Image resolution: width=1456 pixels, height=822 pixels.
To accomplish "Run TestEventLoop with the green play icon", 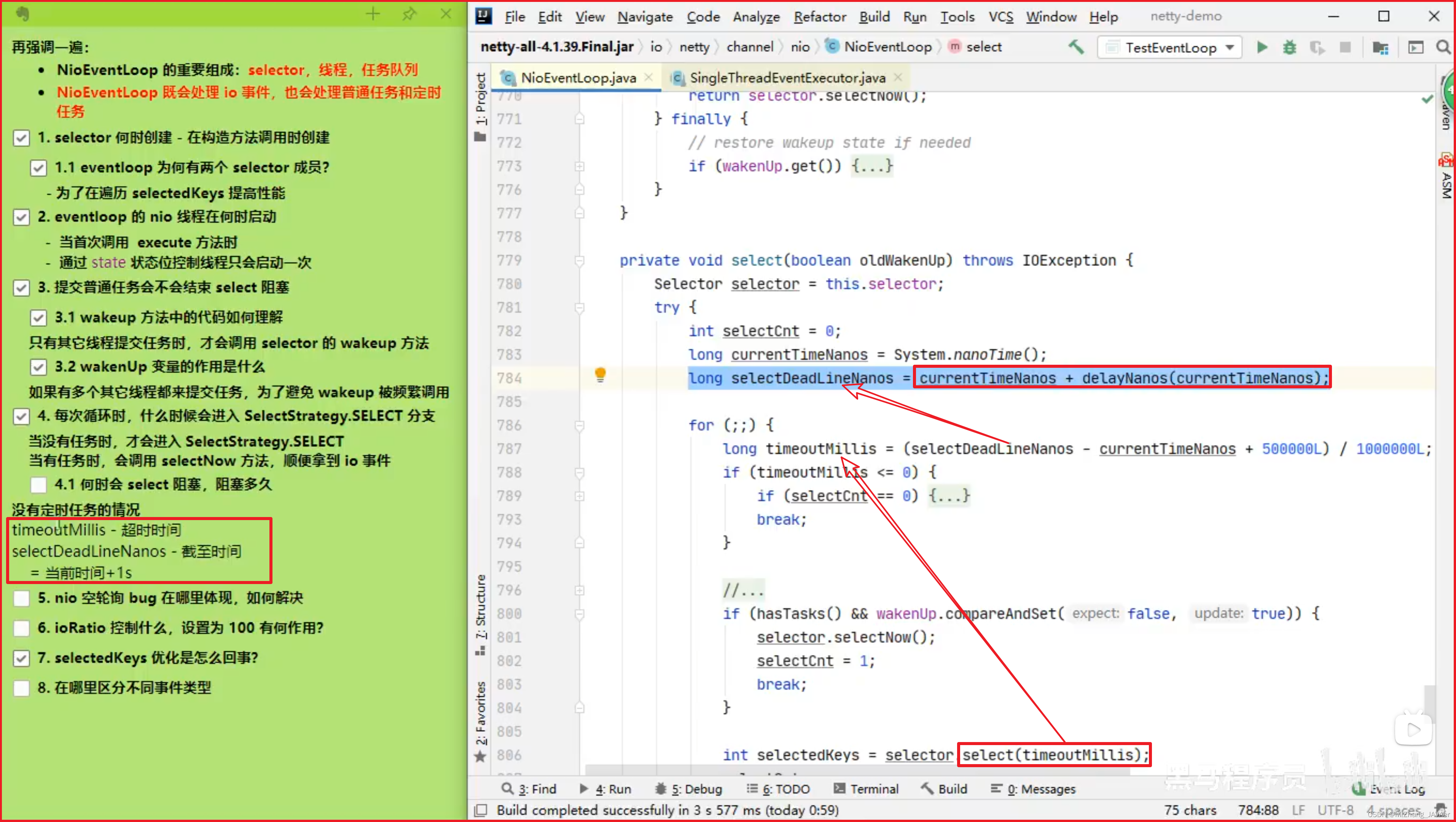I will click(1262, 48).
